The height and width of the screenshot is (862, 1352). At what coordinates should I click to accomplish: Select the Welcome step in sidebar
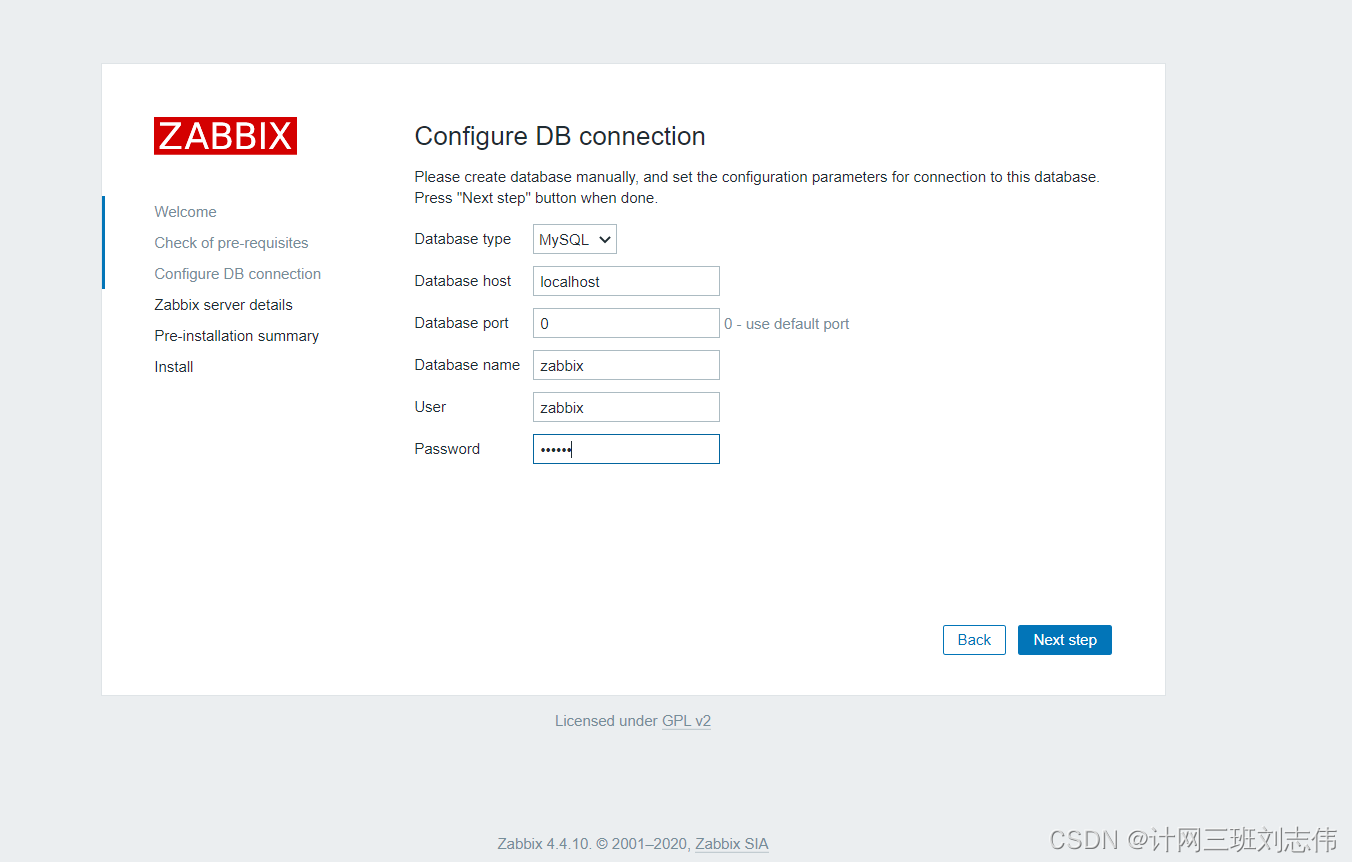click(x=185, y=212)
